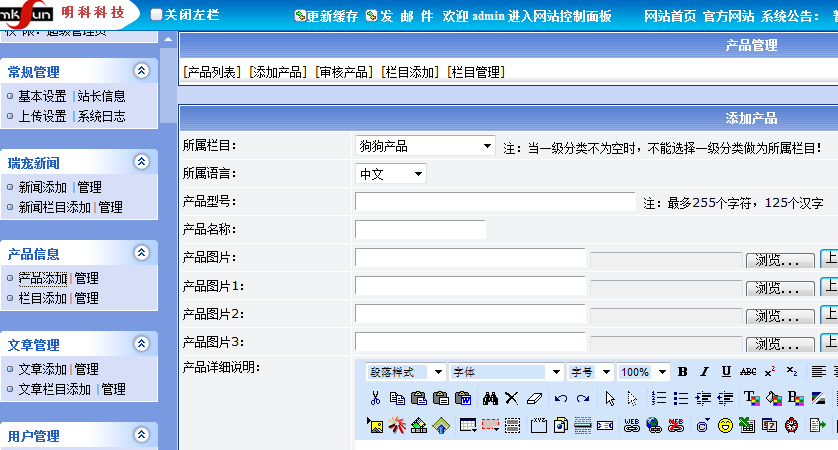Open the 字体 font dropdown
The image size is (838, 450).
(506, 372)
